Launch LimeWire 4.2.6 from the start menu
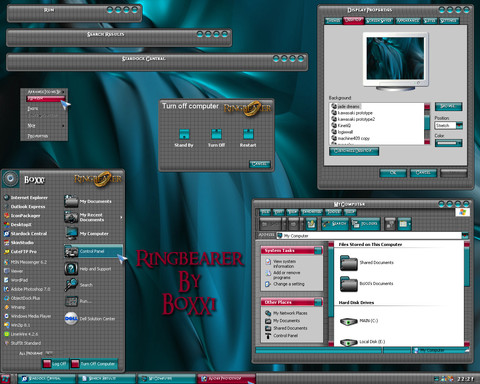Screen dimensions: 480x384 pyautogui.click(x=21, y=334)
